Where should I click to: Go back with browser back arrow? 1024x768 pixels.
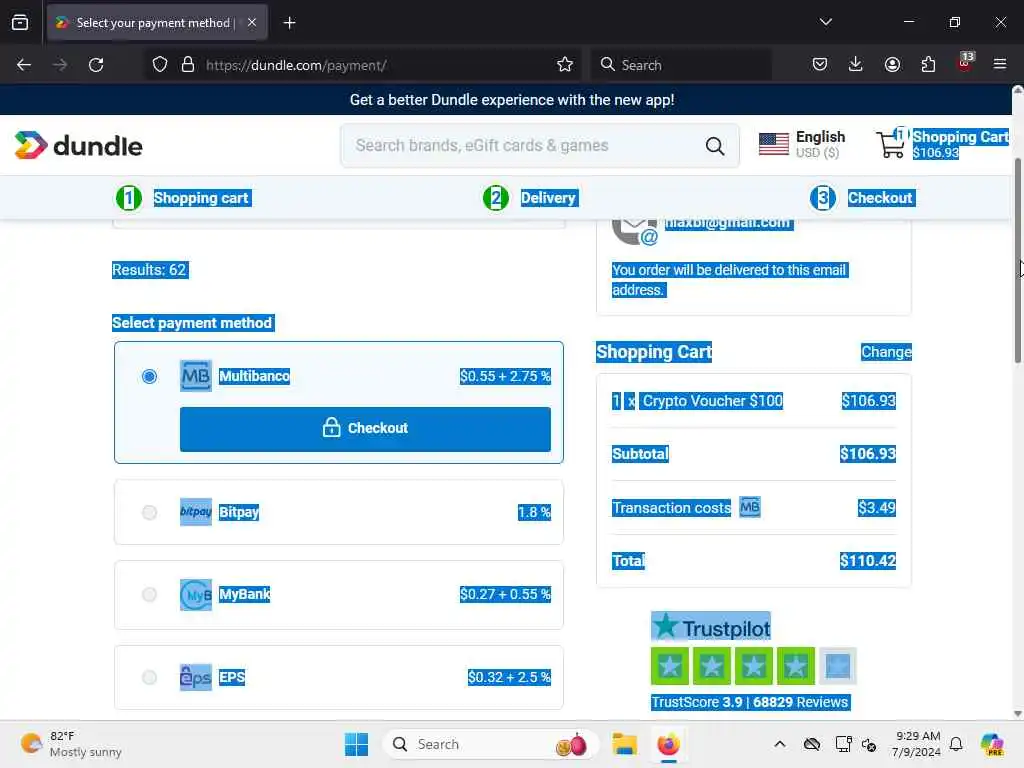[x=24, y=65]
